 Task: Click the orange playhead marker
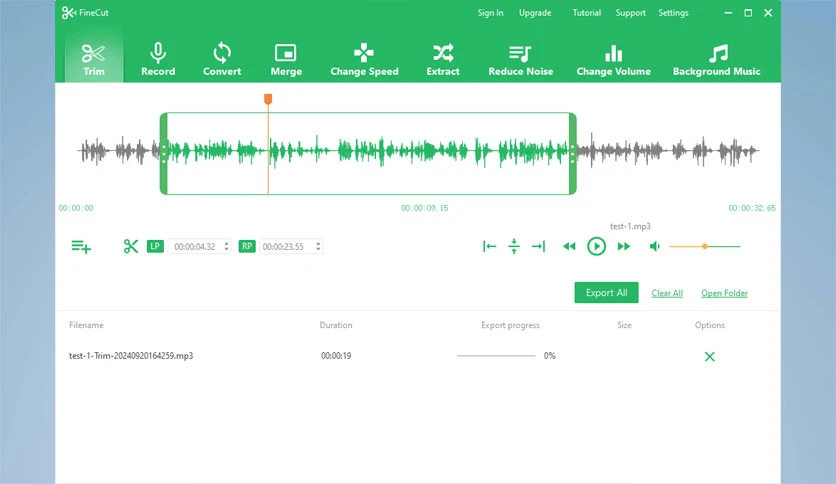268,99
